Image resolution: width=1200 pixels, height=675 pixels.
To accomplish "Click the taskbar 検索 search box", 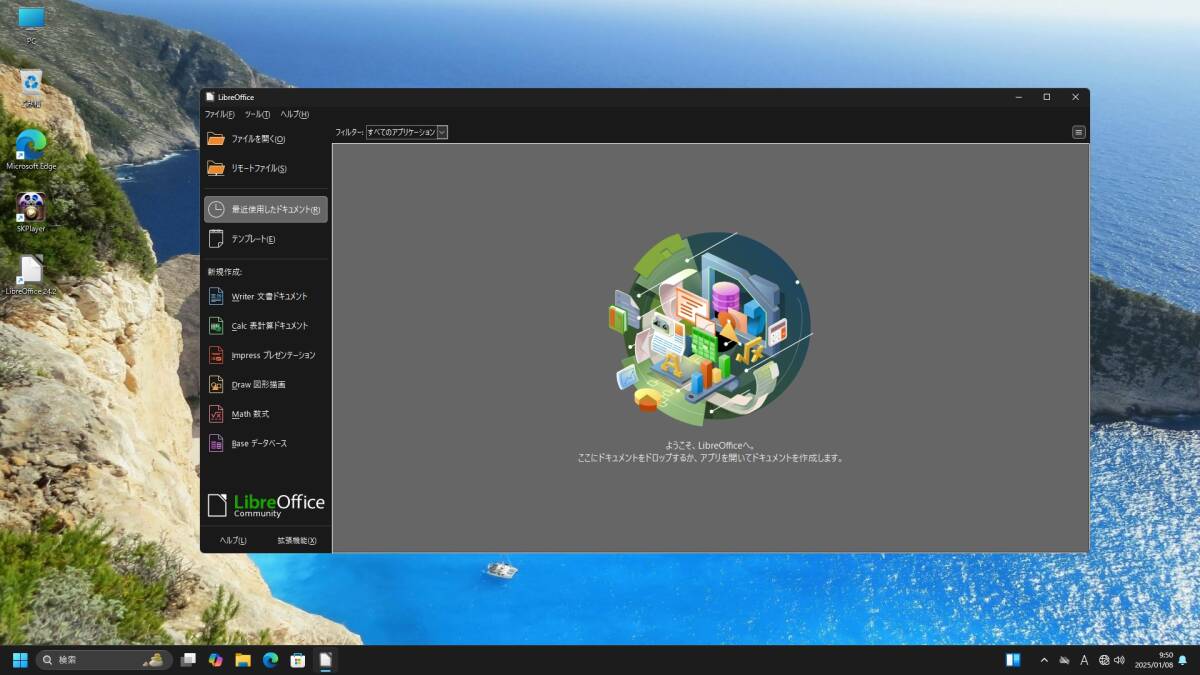I will click(x=104, y=660).
